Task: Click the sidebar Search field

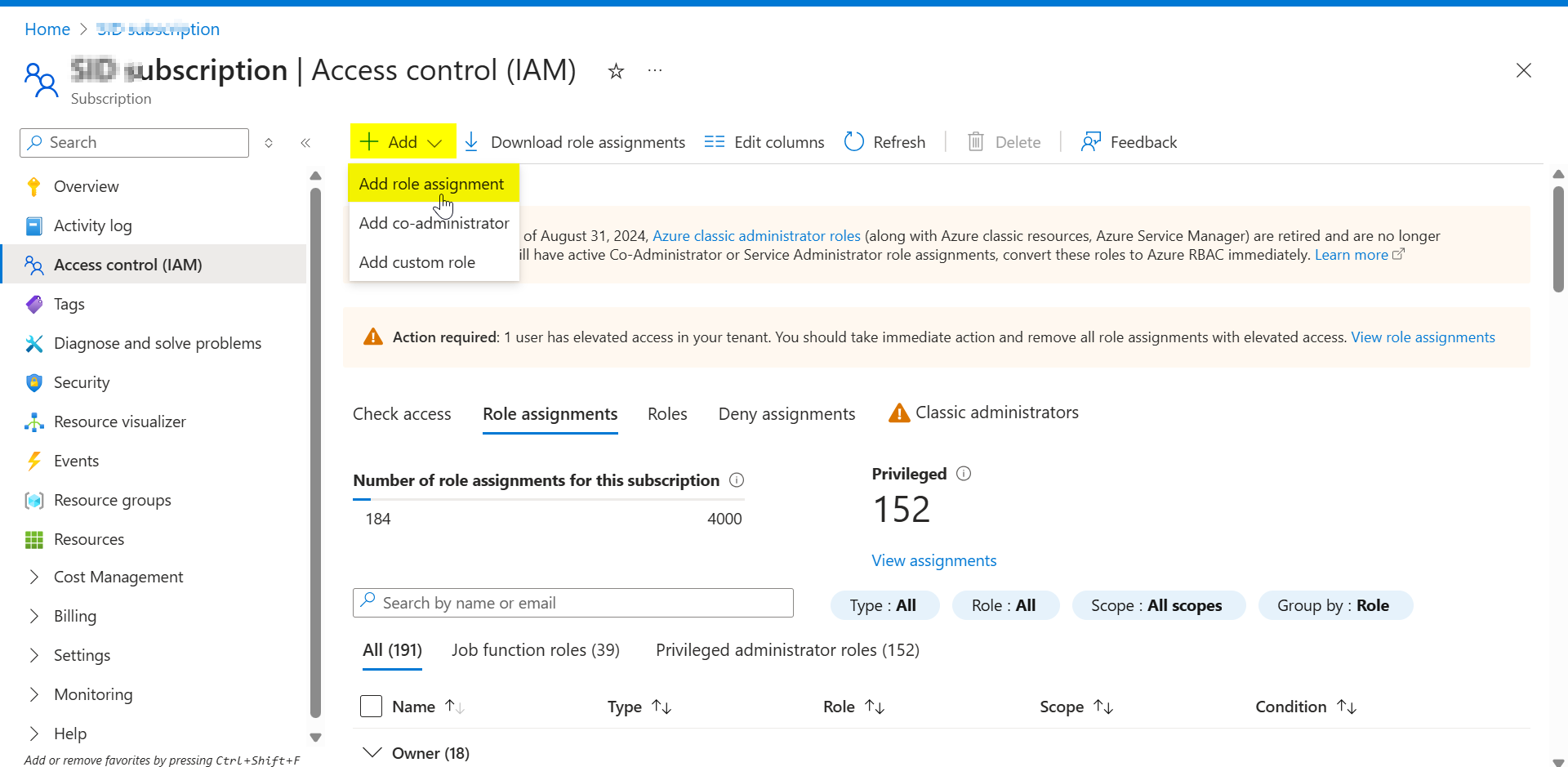Action: coord(134,143)
